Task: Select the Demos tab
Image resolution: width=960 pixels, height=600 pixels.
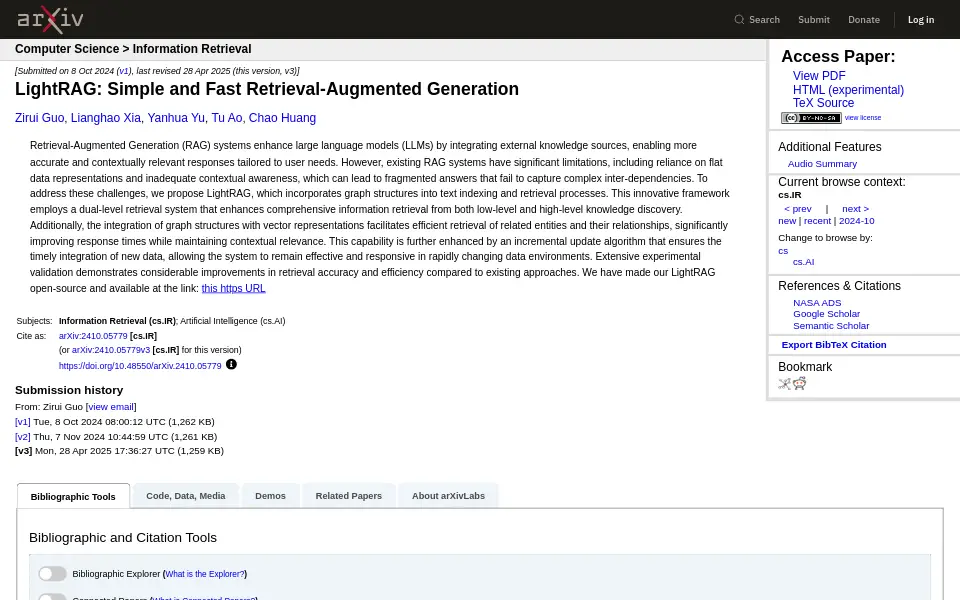Action: (x=270, y=496)
